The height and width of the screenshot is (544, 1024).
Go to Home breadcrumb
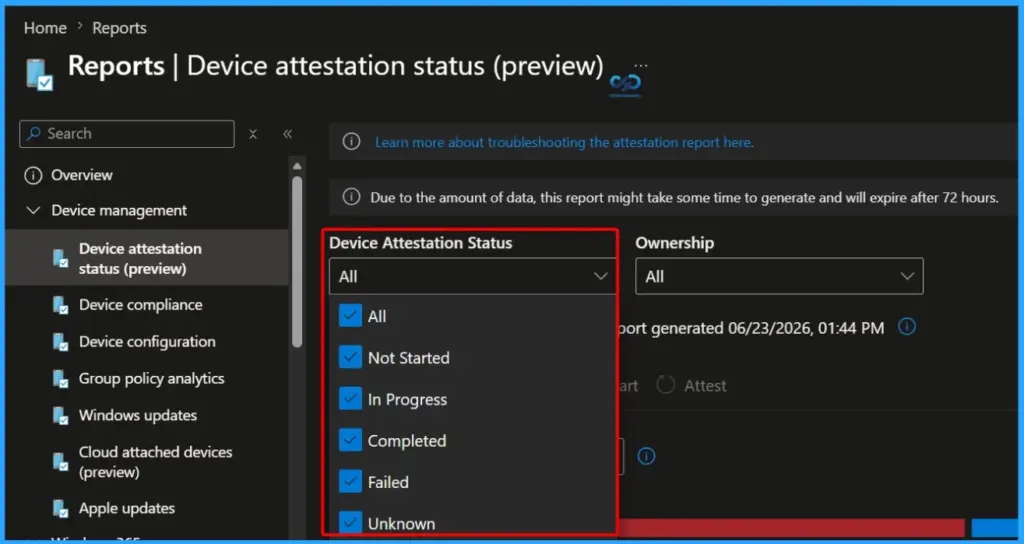tap(45, 28)
